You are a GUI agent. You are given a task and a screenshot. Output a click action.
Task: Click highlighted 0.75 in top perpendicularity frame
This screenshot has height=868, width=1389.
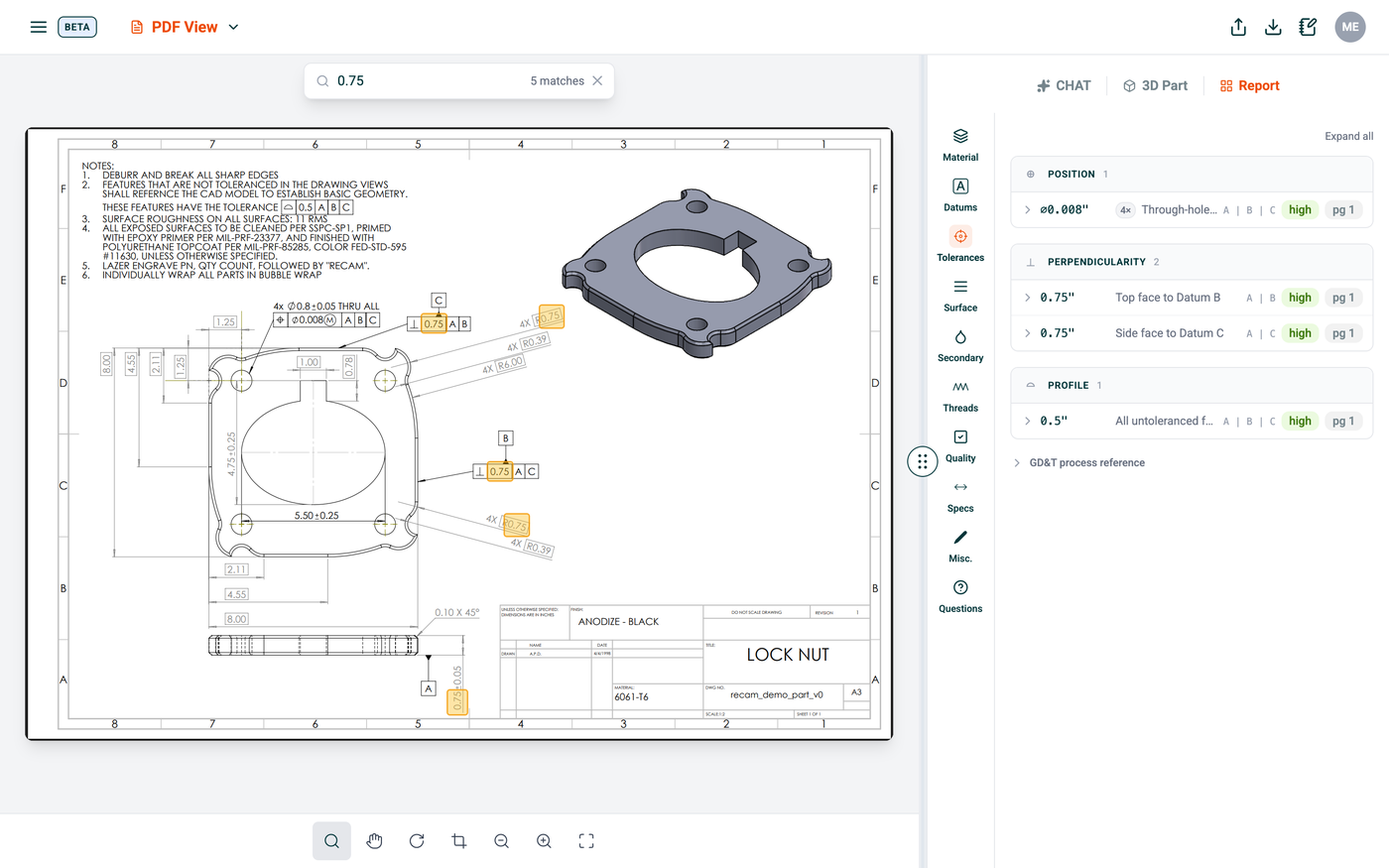coord(434,323)
